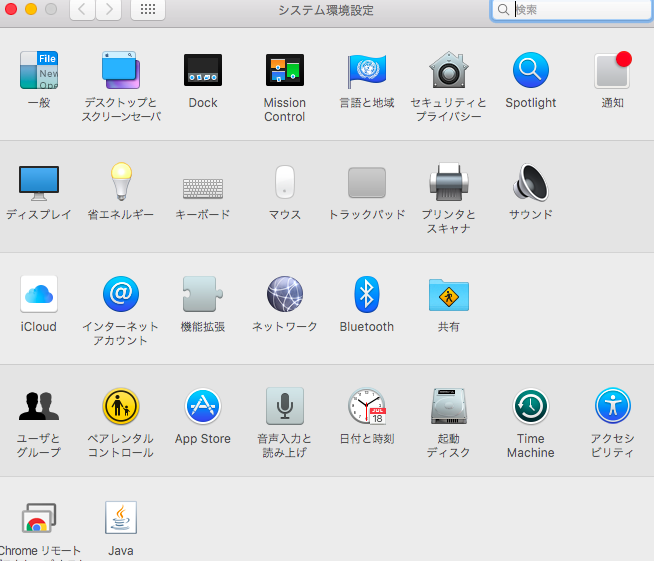
Task: Open ペアレンタルコントロール preferences
Action: pos(121,406)
